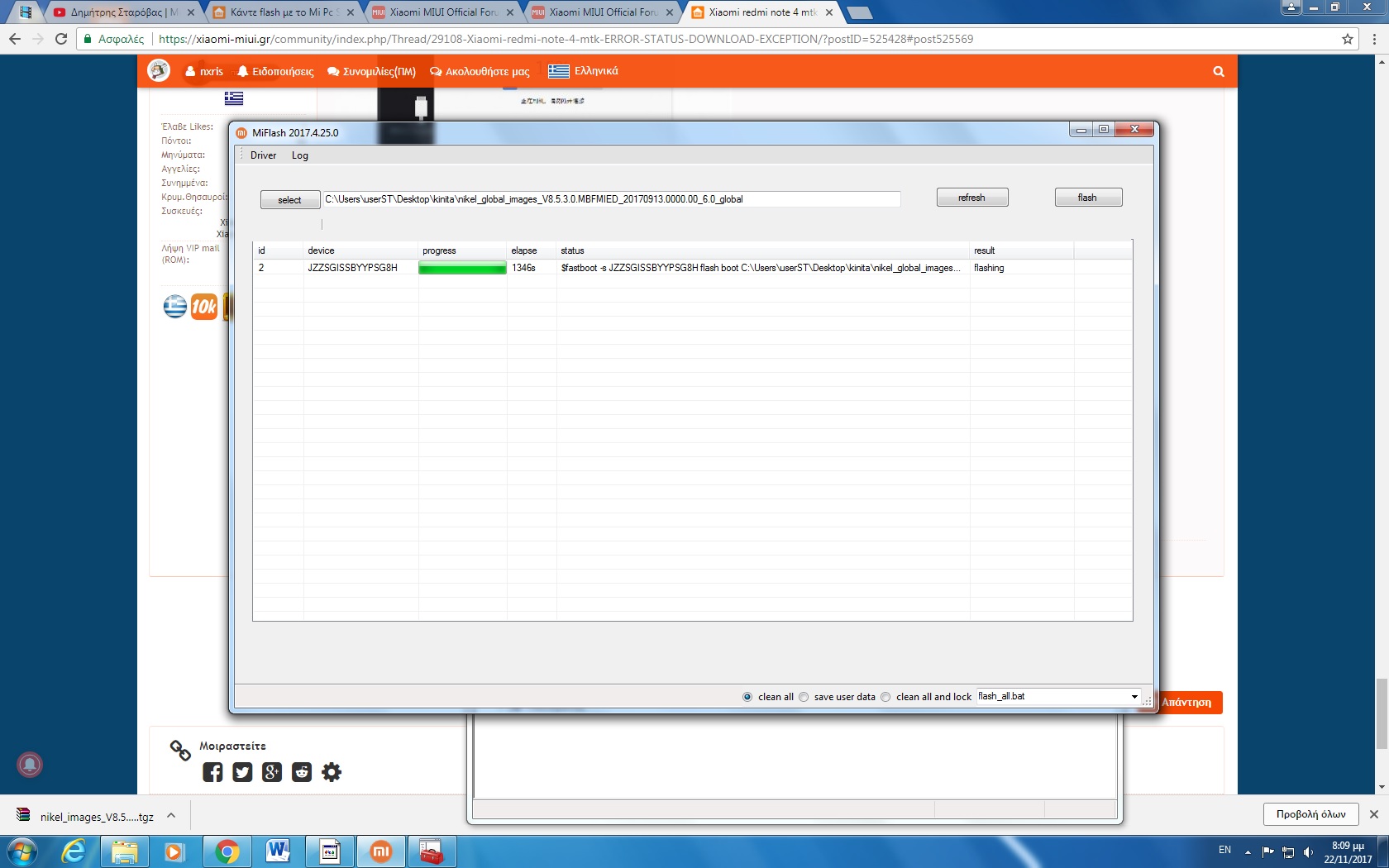The width and height of the screenshot is (1389, 868).
Task: Click the 'status' column header
Action: (762, 250)
